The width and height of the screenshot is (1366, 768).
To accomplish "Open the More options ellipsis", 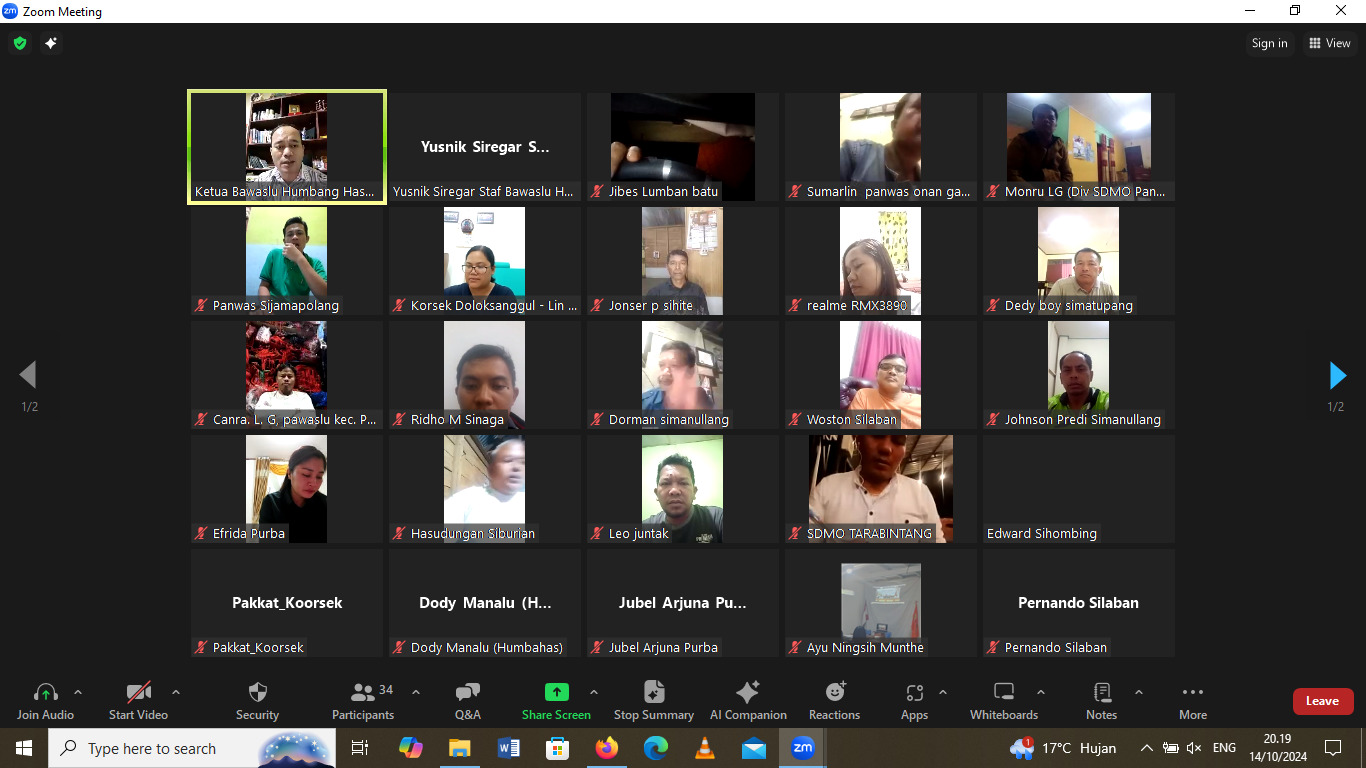I will pos(1192,700).
